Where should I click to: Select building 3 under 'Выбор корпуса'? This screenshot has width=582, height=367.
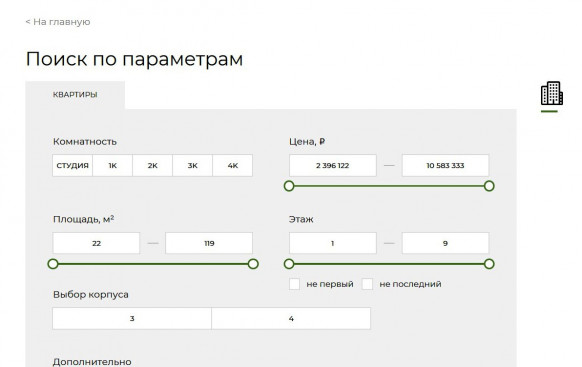pos(132,318)
